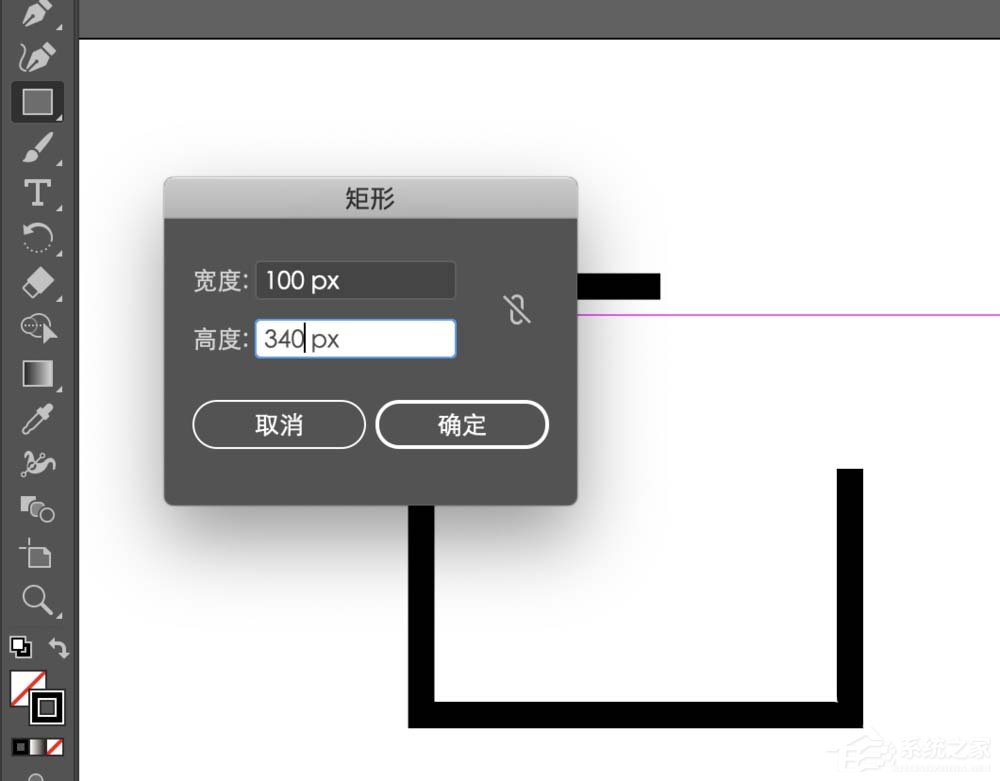Image resolution: width=1000 pixels, height=781 pixels.
Task: Toggle constrain width and height proportions
Action: pyautogui.click(x=517, y=309)
